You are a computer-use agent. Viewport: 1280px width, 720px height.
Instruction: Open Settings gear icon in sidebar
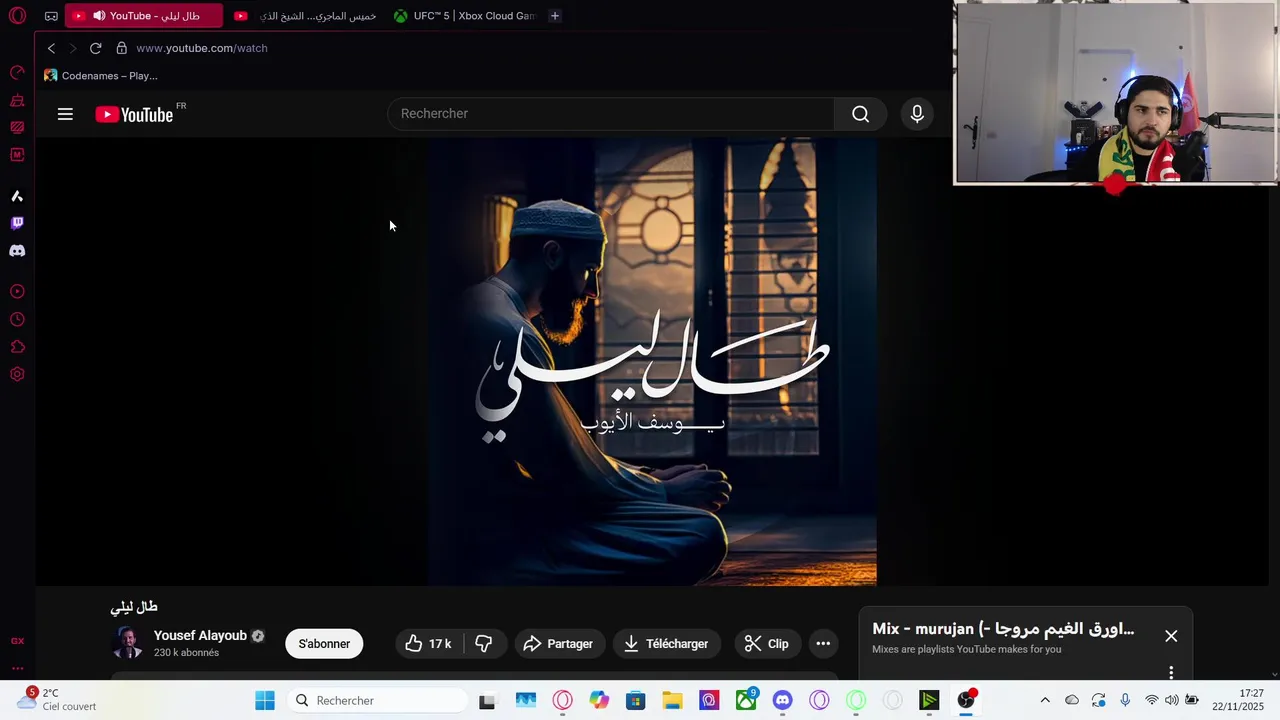pos(17,374)
